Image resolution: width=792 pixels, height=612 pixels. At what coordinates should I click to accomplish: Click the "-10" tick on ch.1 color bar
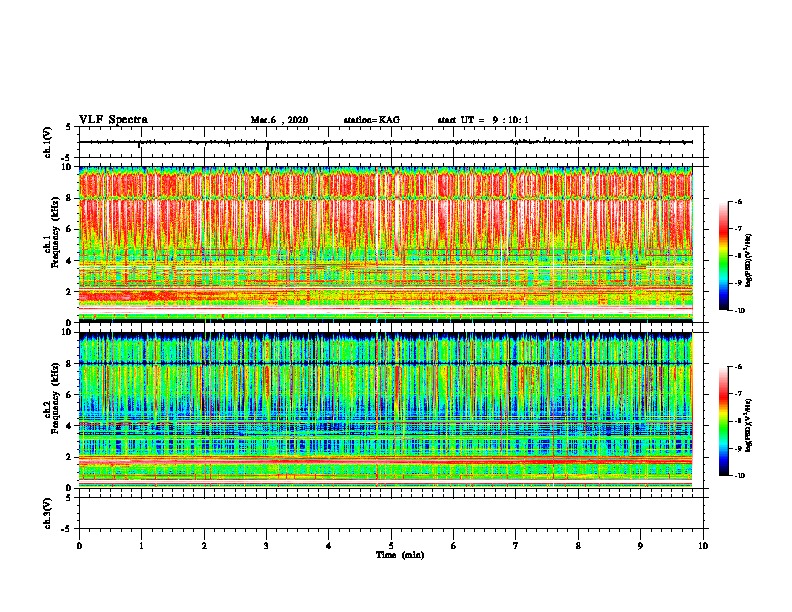(739, 310)
